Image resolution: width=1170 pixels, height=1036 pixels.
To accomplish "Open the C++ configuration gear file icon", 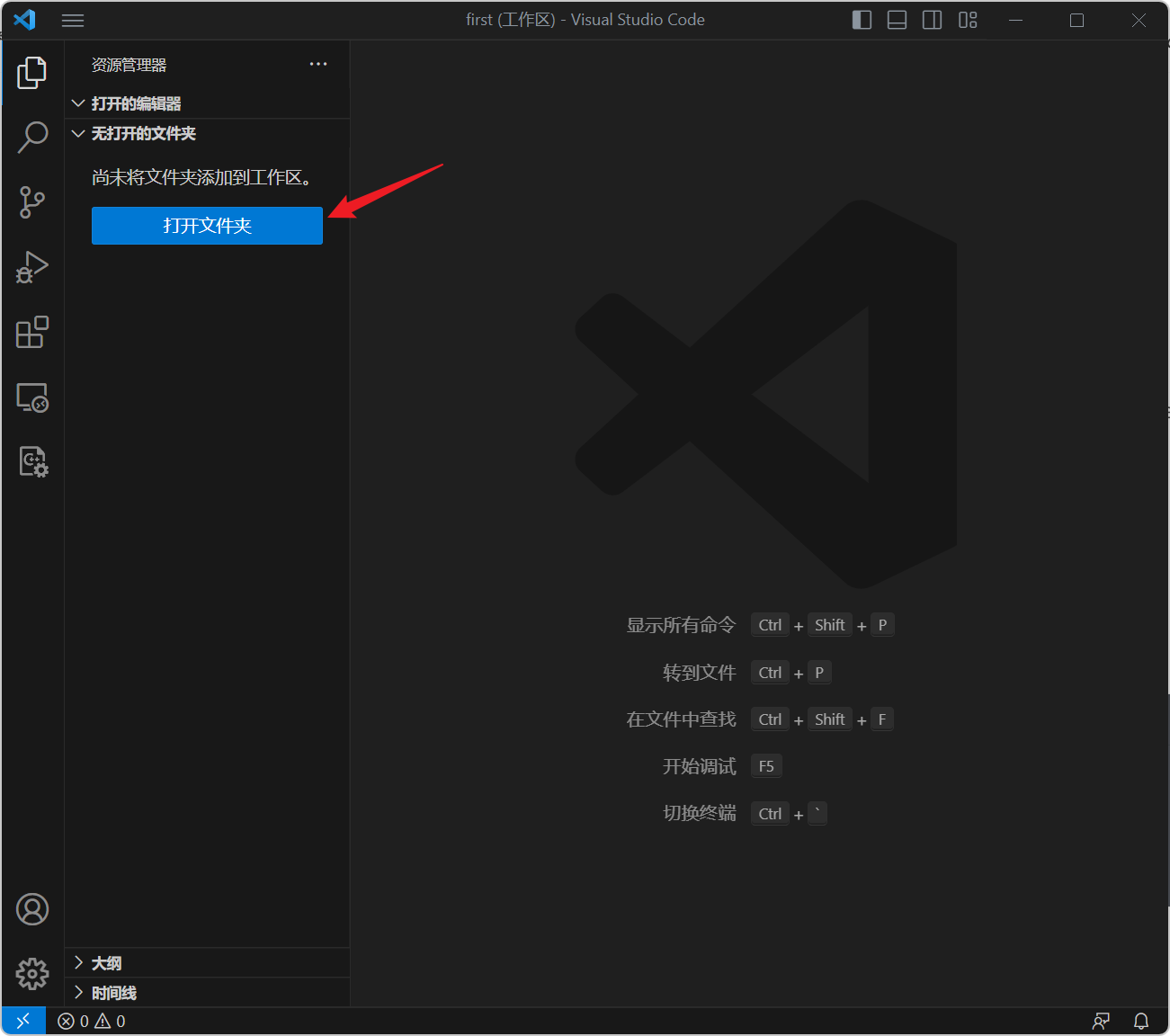I will pyautogui.click(x=33, y=462).
